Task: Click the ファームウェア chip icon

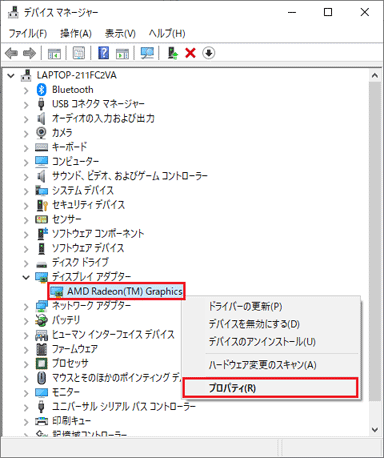Action: click(x=41, y=349)
